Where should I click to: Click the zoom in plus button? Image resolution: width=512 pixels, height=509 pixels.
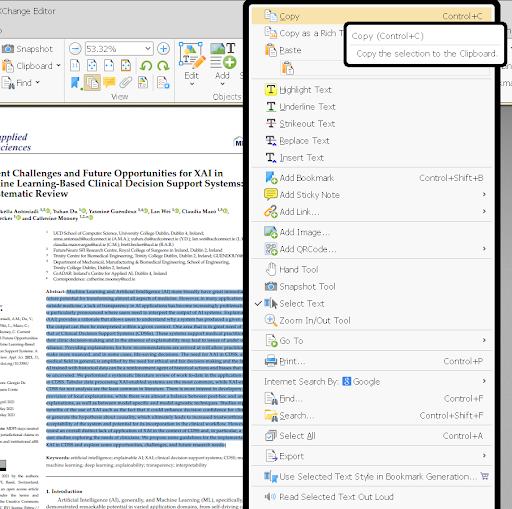(163, 49)
